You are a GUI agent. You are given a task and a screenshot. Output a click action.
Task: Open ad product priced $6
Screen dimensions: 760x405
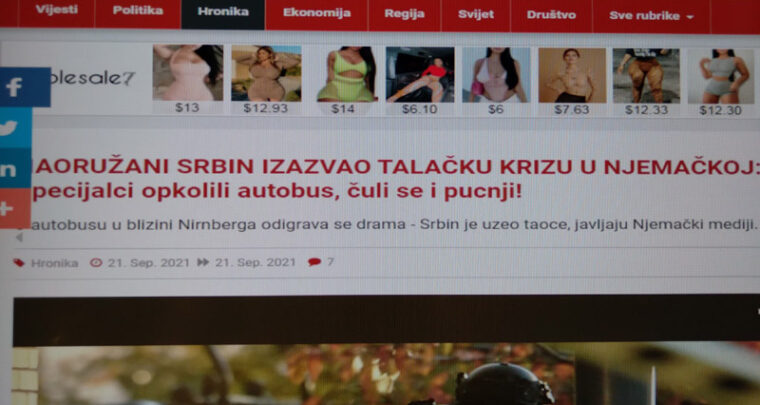(496, 81)
